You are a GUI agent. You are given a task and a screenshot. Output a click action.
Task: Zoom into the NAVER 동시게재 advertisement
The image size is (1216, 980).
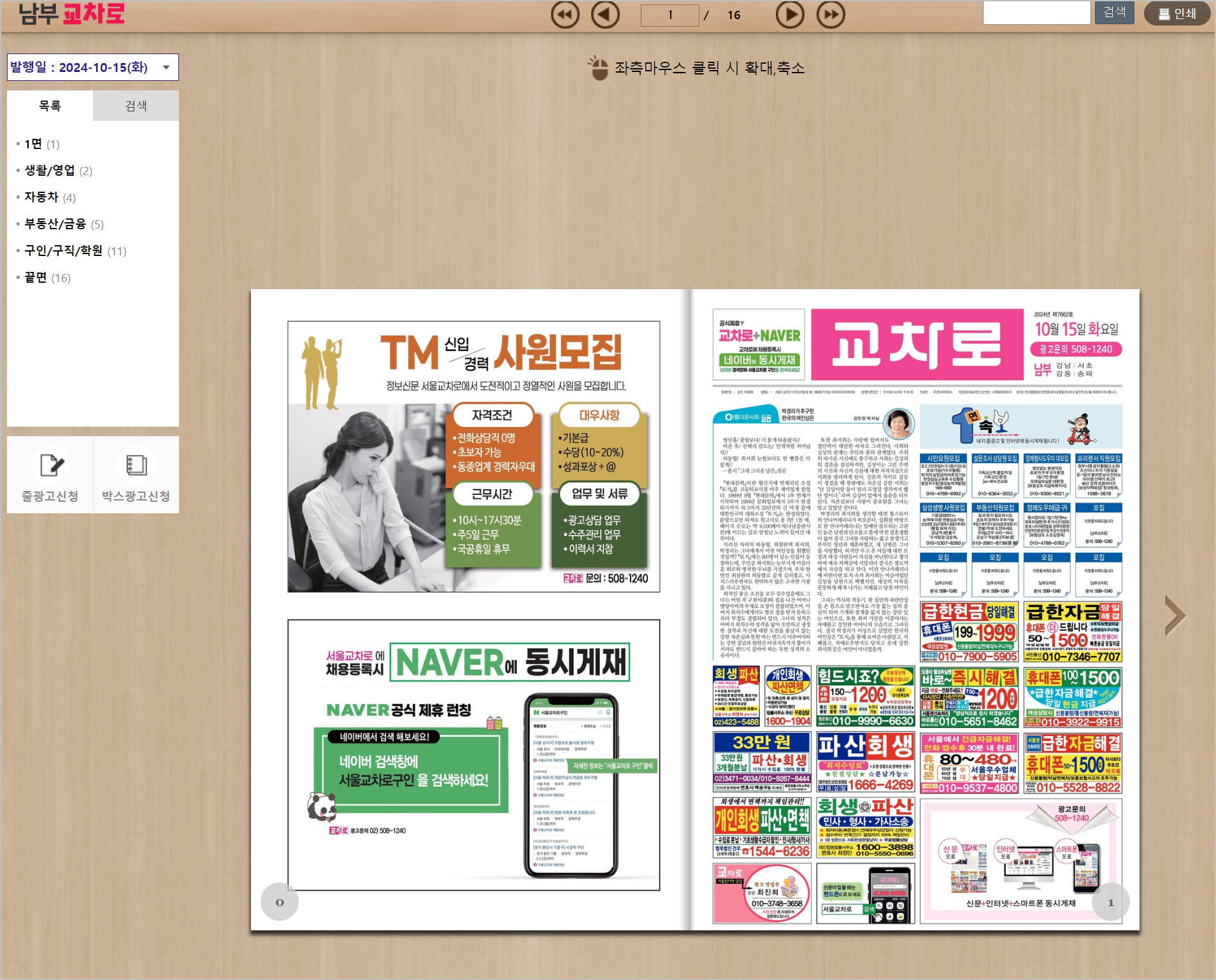tap(473, 755)
